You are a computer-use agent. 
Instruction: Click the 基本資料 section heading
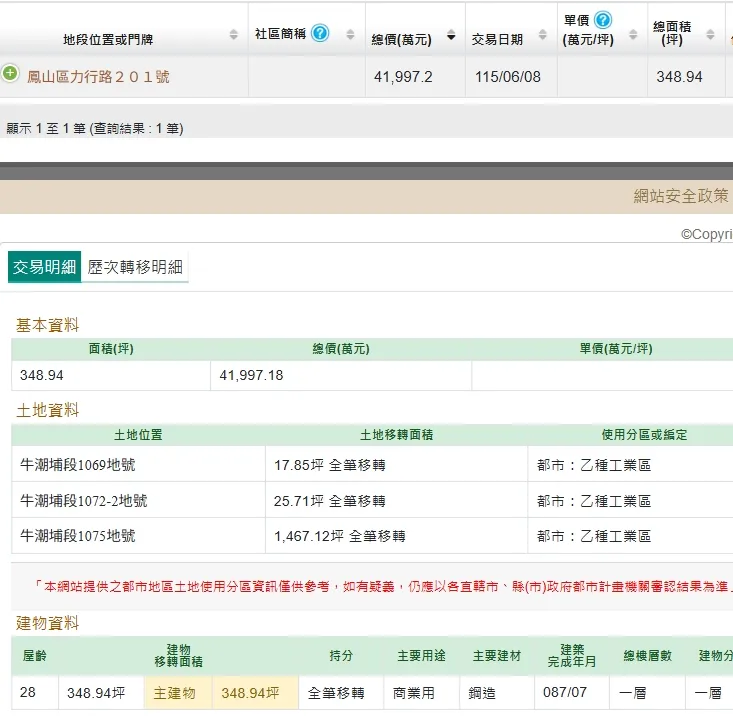point(47,325)
